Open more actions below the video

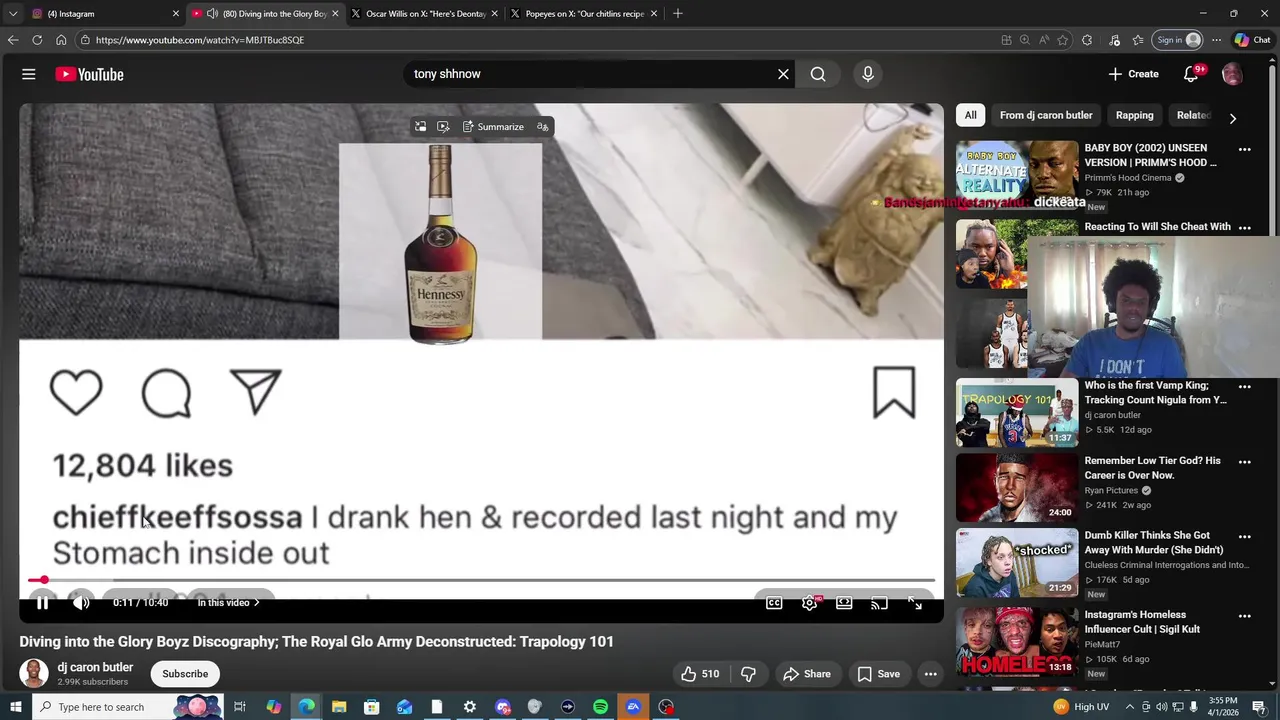click(x=930, y=674)
